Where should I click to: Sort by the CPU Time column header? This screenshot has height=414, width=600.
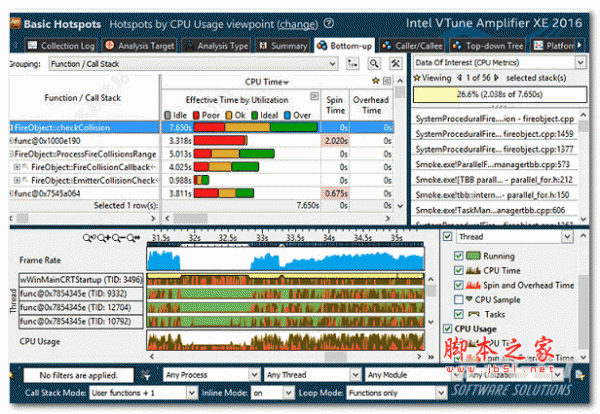[267, 81]
